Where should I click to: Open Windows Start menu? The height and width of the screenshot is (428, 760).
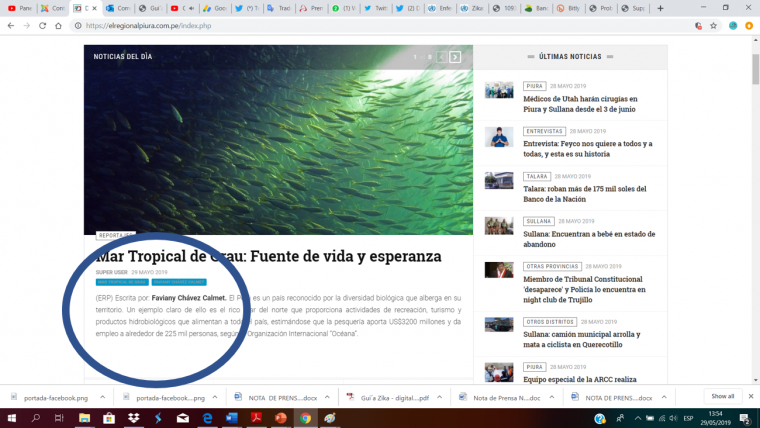tap(12, 418)
